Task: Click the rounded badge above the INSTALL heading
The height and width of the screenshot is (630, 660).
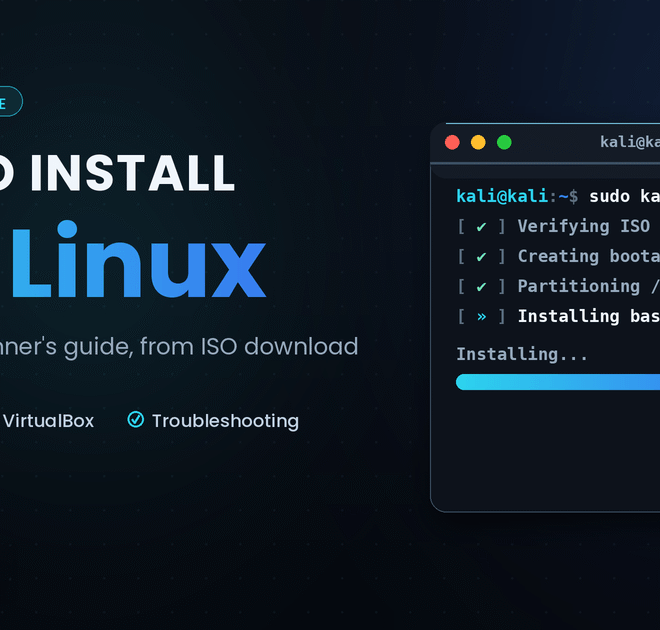Action: pyautogui.click(x=11, y=101)
